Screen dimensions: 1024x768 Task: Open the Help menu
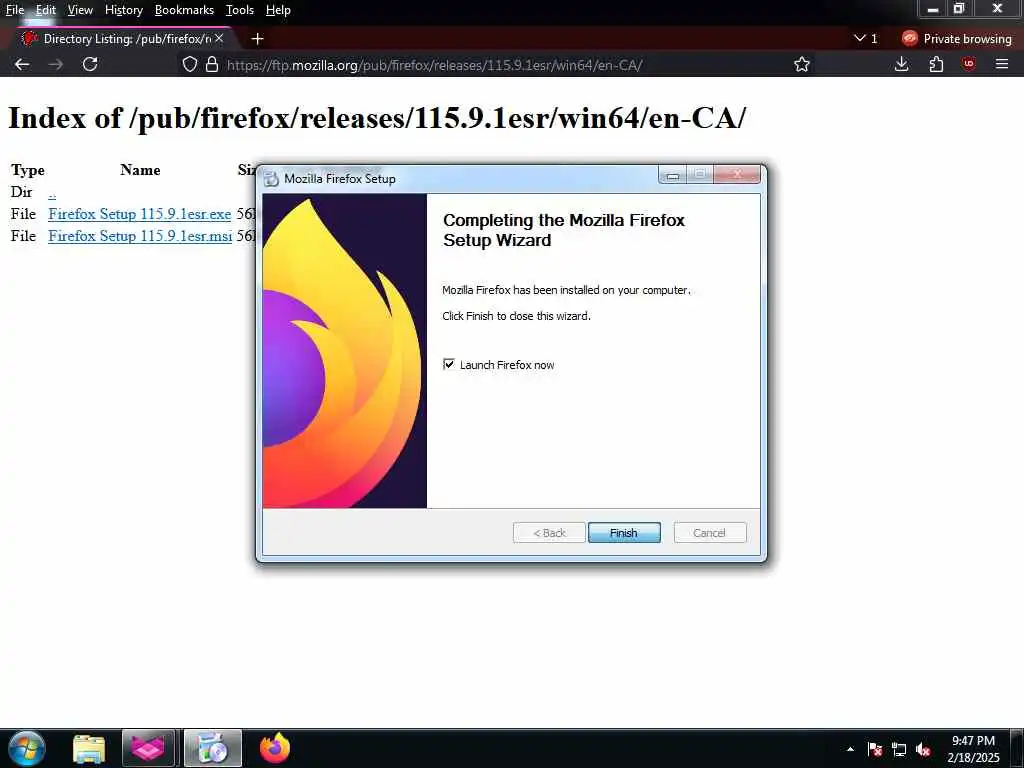point(278,10)
